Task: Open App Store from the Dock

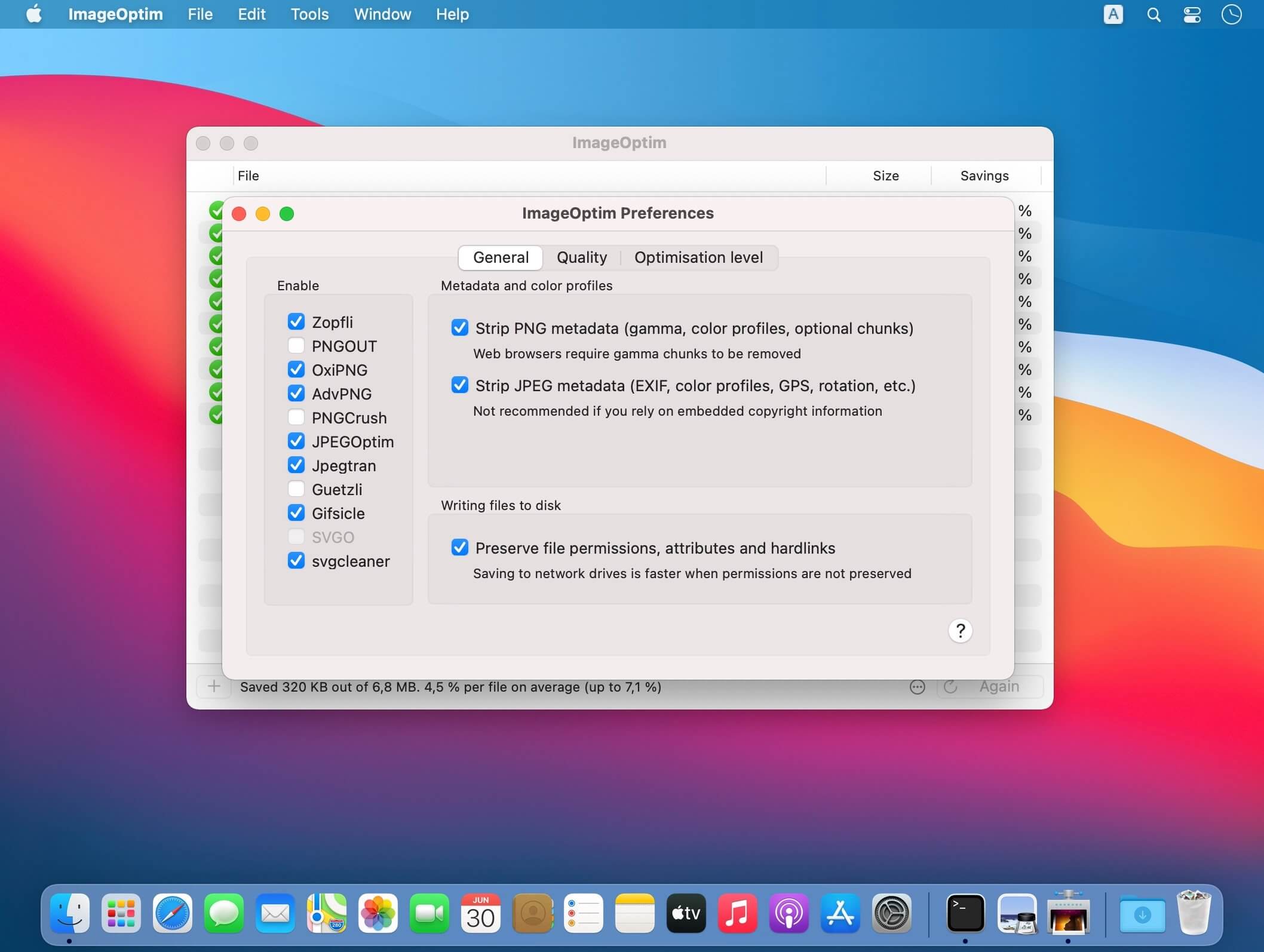Action: (840, 913)
